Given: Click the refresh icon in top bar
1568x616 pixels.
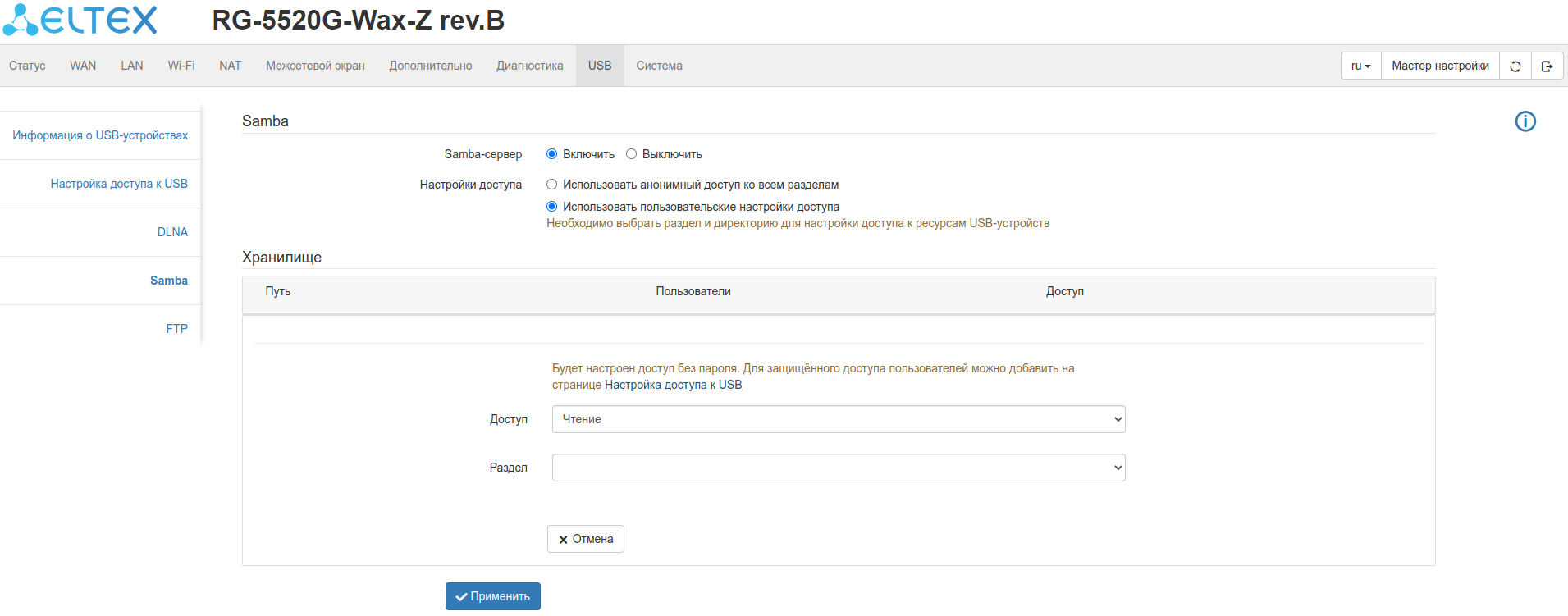Looking at the screenshot, I should tap(1515, 66).
